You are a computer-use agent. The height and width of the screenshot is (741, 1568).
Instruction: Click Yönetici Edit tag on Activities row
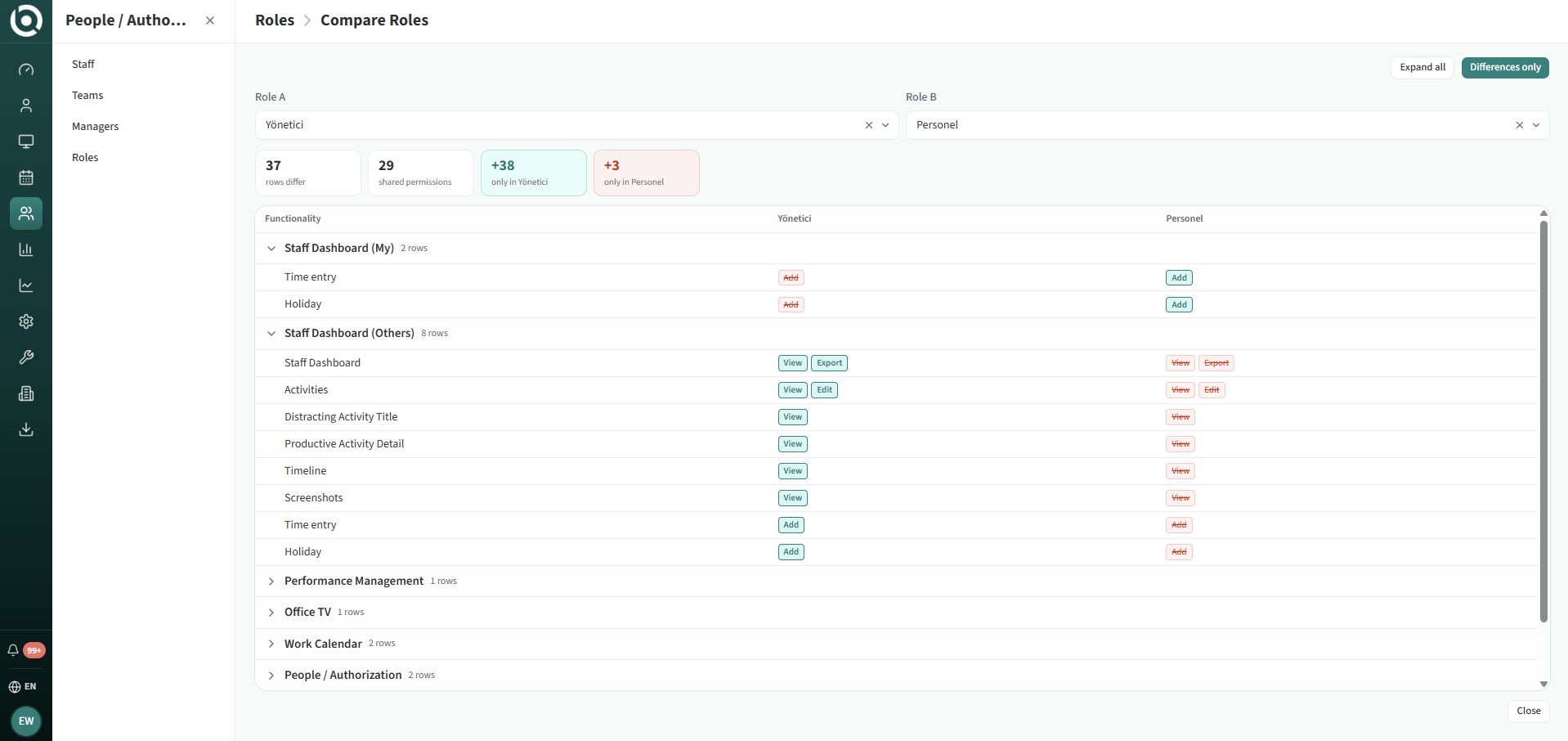pos(824,390)
